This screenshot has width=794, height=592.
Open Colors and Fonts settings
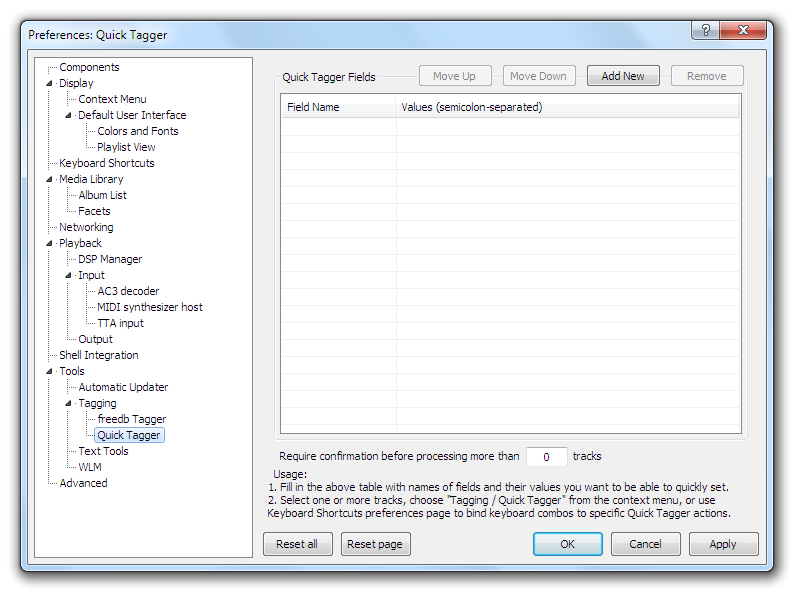pyautogui.click(x=138, y=131)
